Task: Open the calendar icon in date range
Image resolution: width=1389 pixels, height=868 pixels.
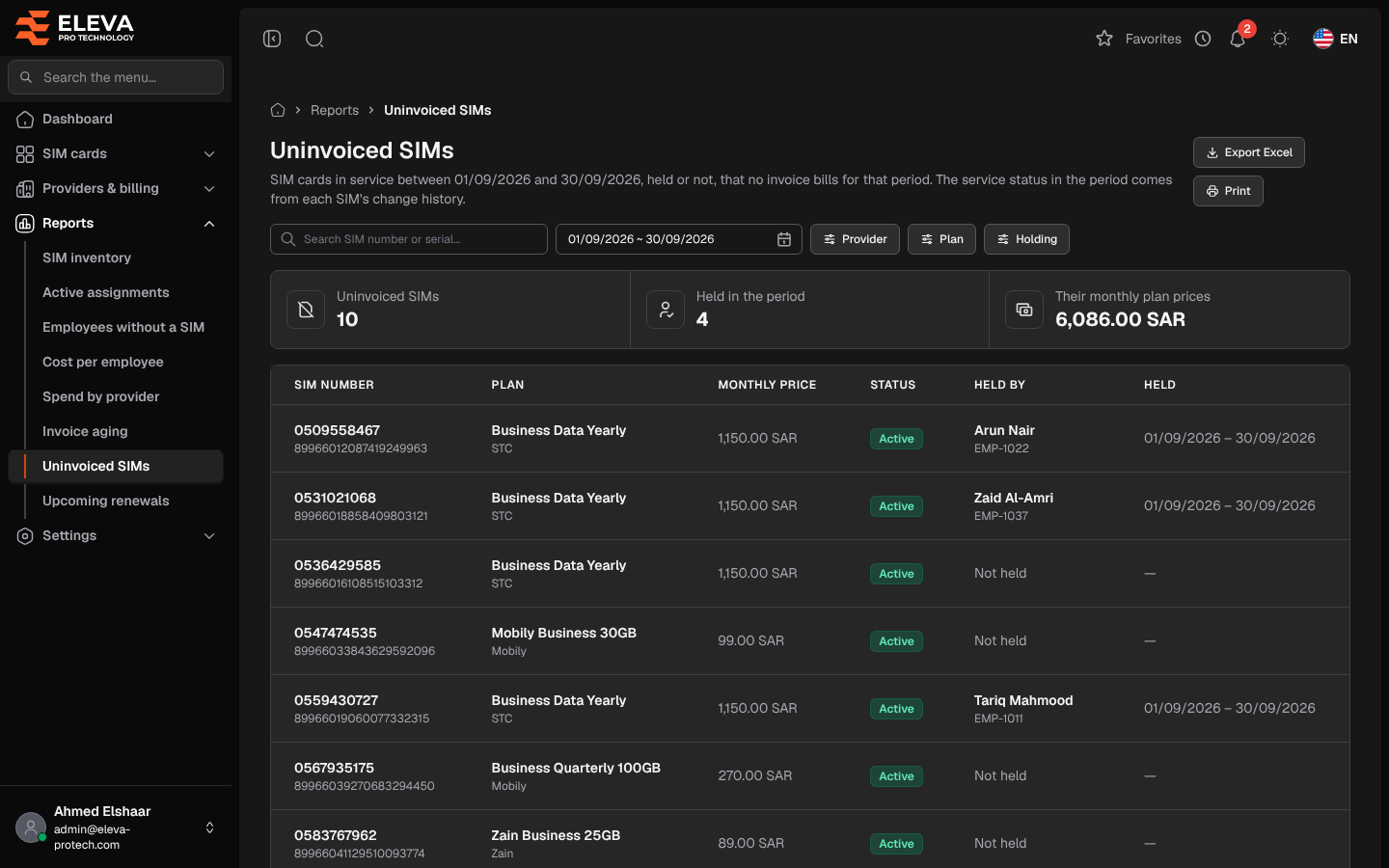Action: point(784,239)
